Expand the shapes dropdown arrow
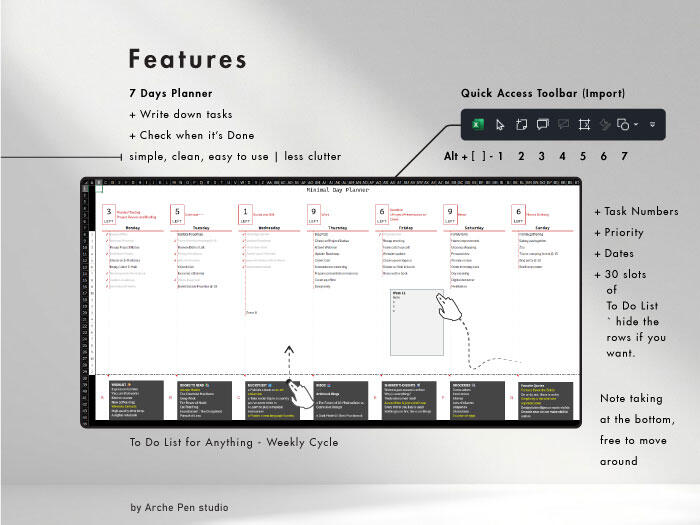The image size is (700, 525). (634, 126)
